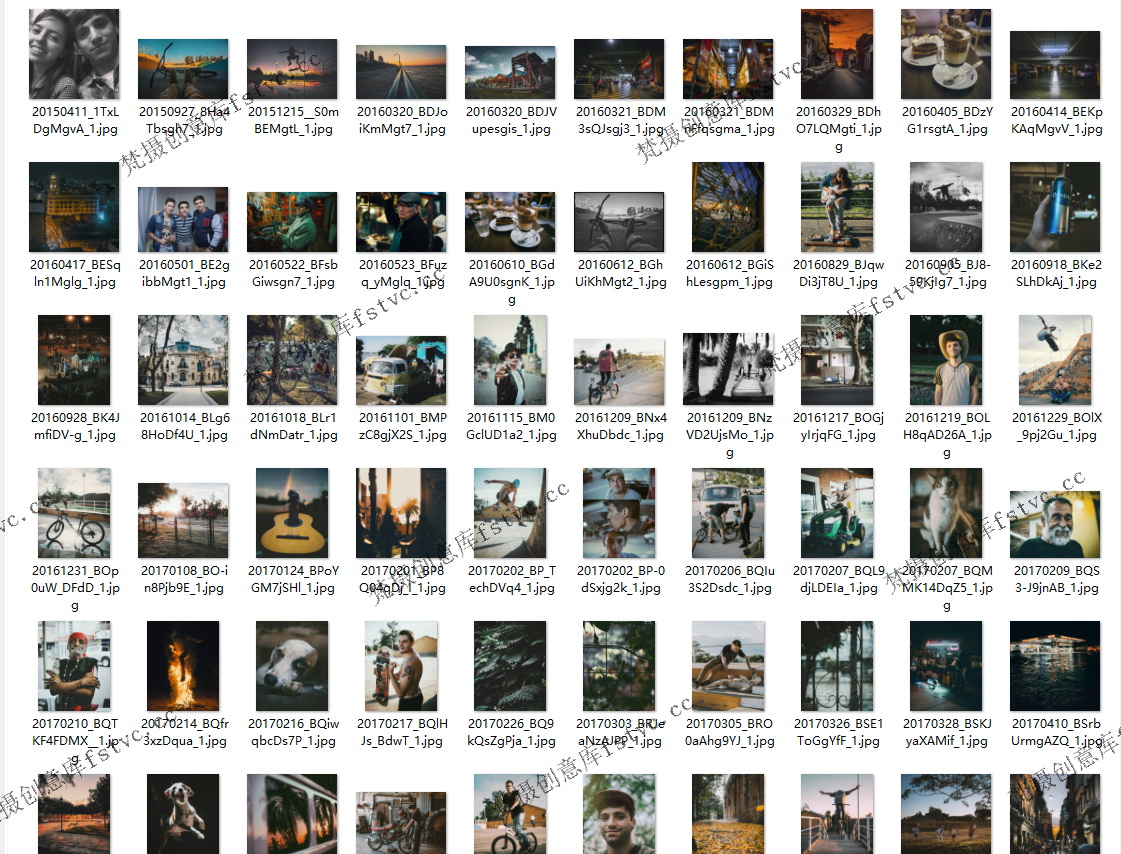
Task: Select the 20170305_BRO0aAhg9YJ_1.jpg thumbnail
Action: point(728,666)
